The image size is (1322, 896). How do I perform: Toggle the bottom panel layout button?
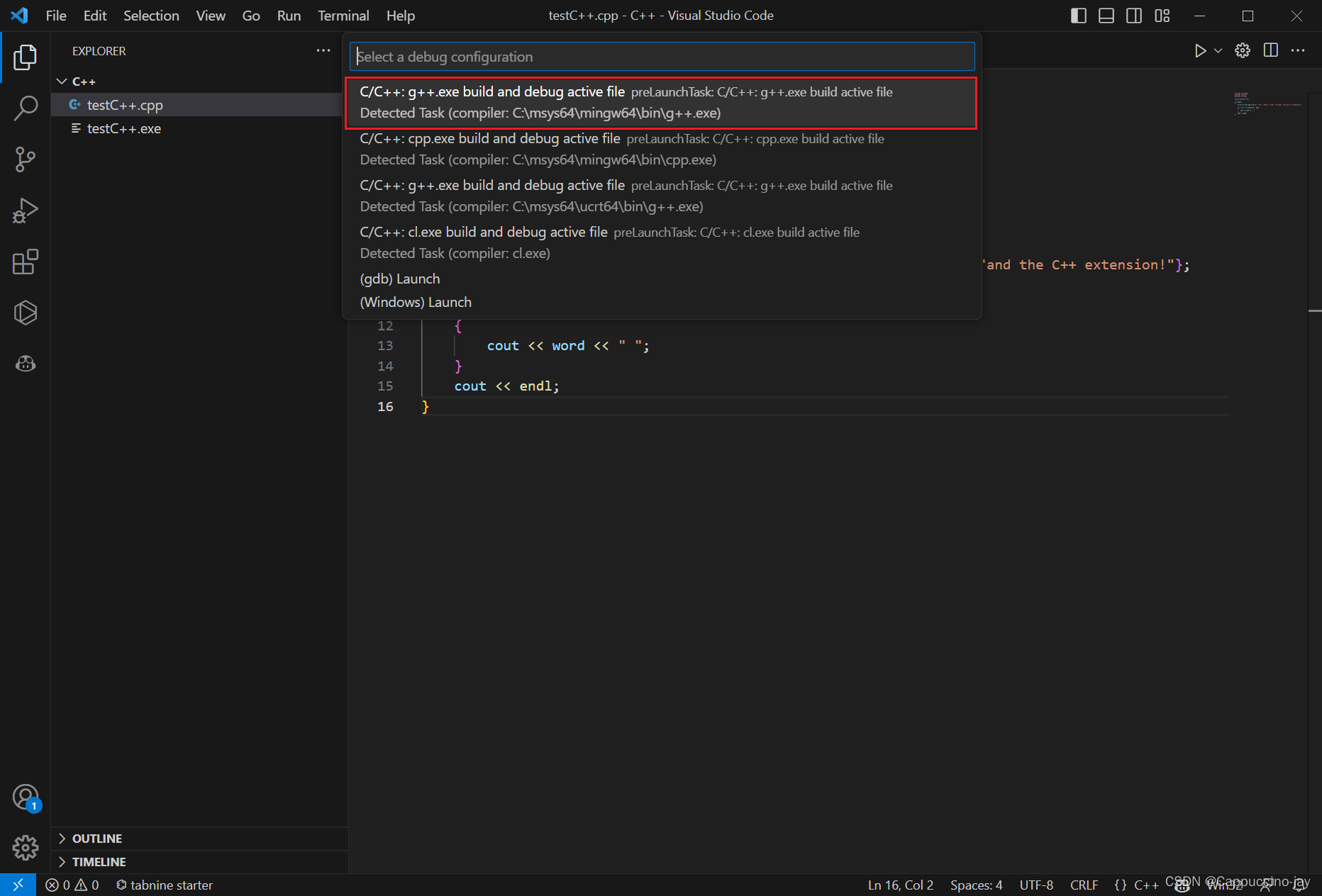[1106, 16]
